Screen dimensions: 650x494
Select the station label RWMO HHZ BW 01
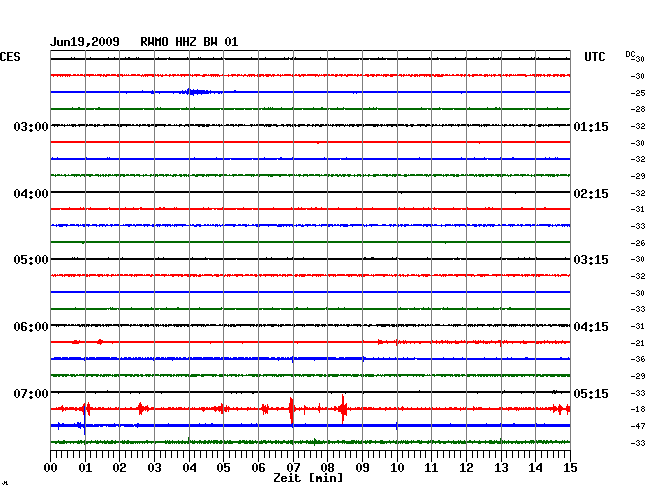pyautogui.click(x=189, y=42)
